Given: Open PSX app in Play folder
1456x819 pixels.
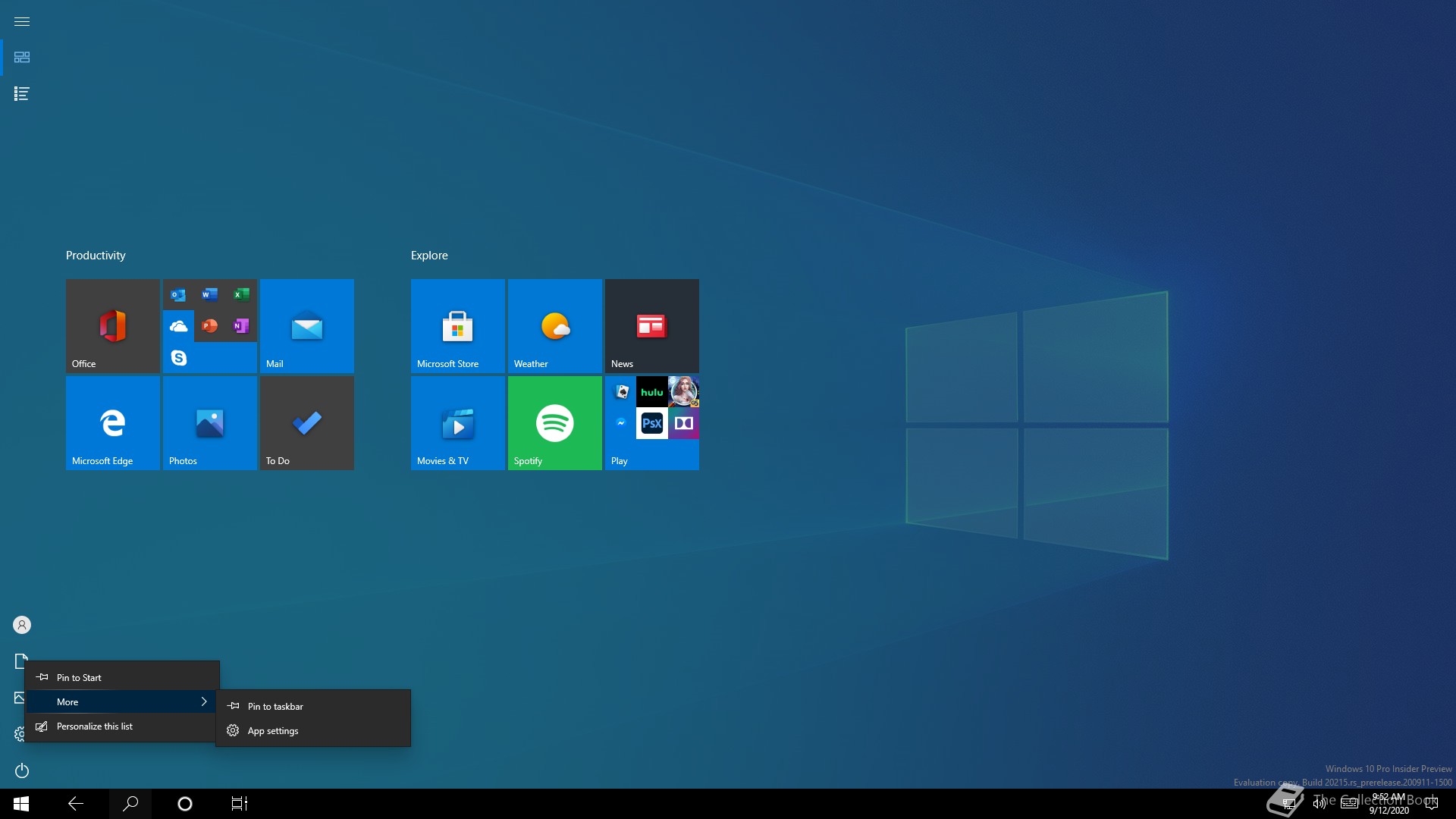Looking at the screenshot, I should click(652, 423).
